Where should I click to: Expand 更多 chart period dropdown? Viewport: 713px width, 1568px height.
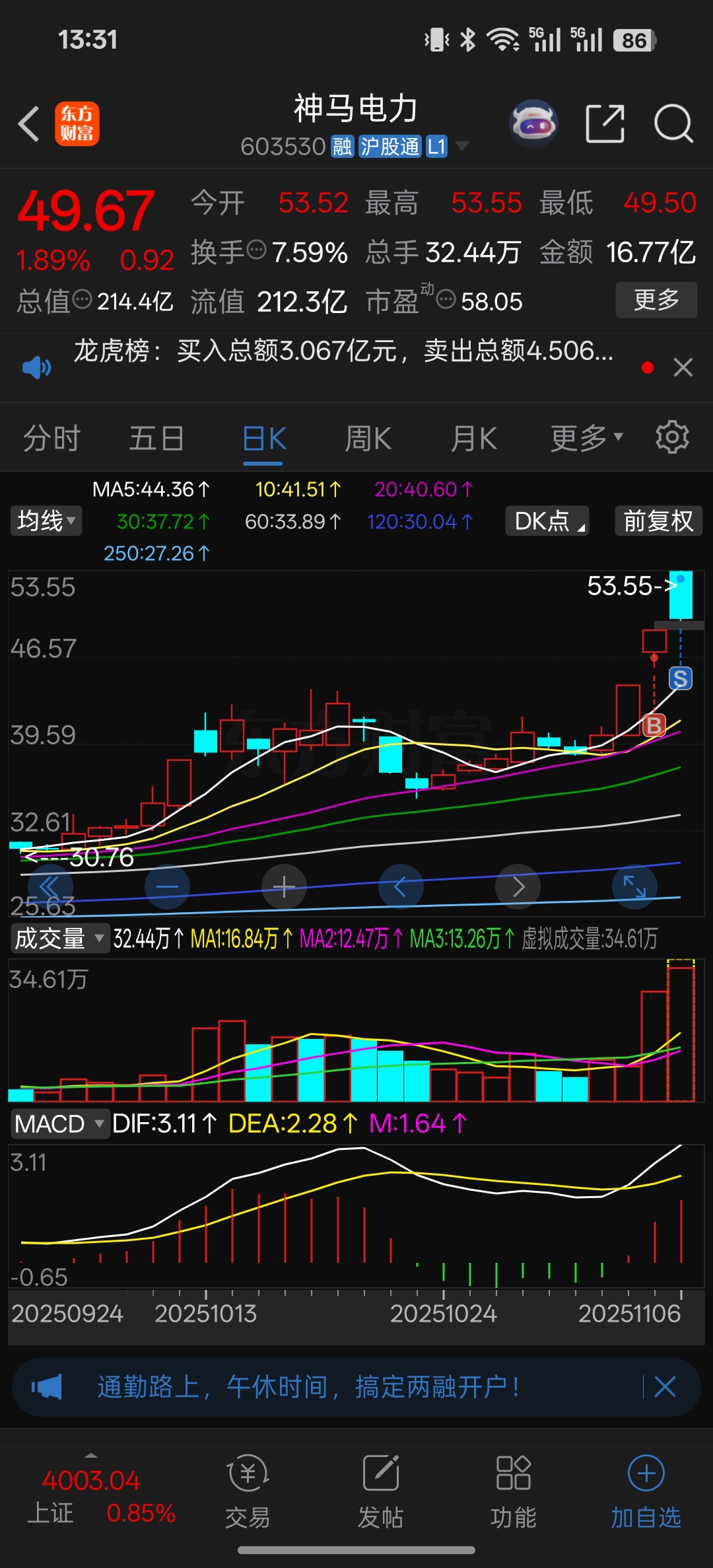click(x=587, y=438)
